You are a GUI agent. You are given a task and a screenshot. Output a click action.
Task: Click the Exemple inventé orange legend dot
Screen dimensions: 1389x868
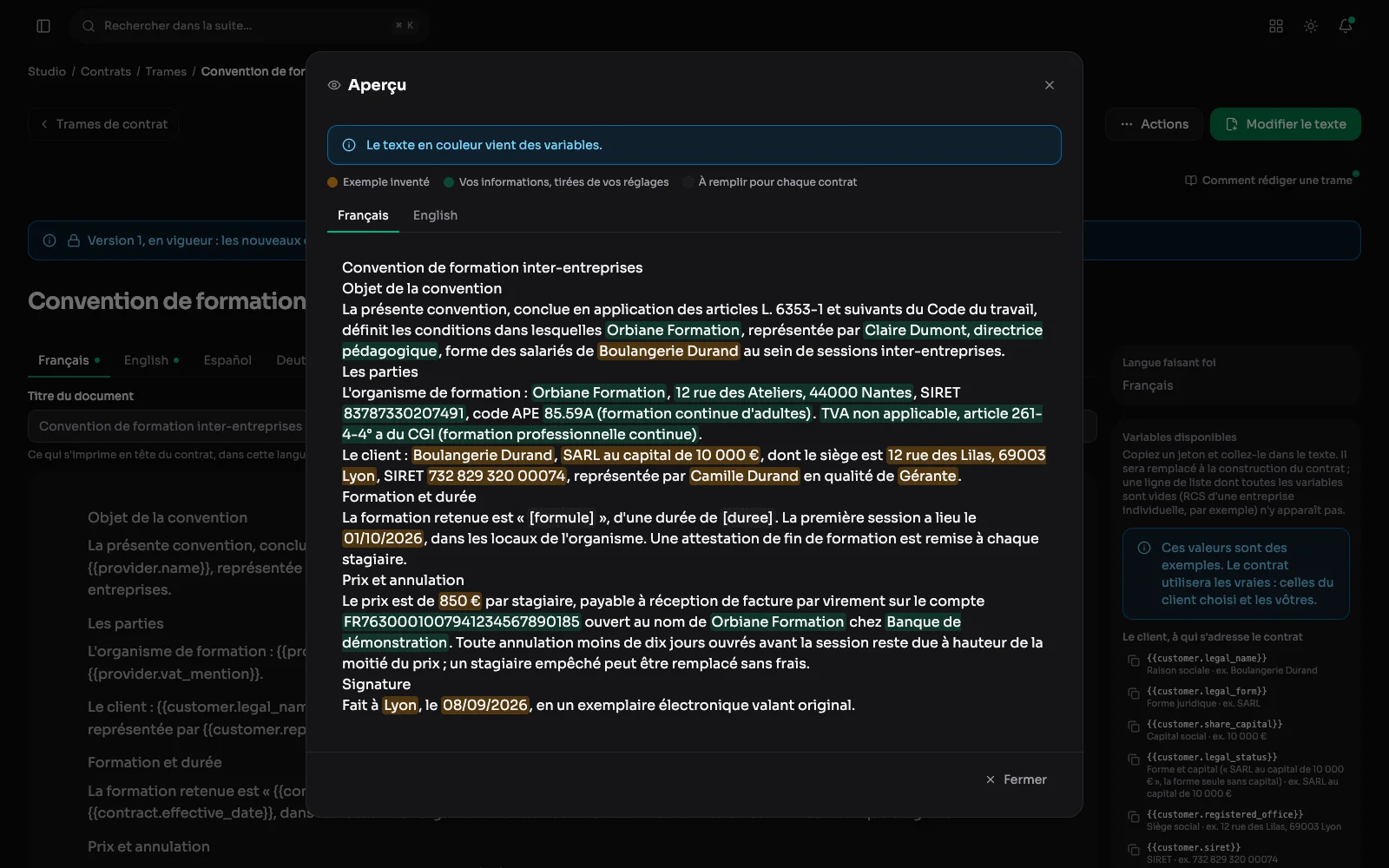tap(332, 182)
